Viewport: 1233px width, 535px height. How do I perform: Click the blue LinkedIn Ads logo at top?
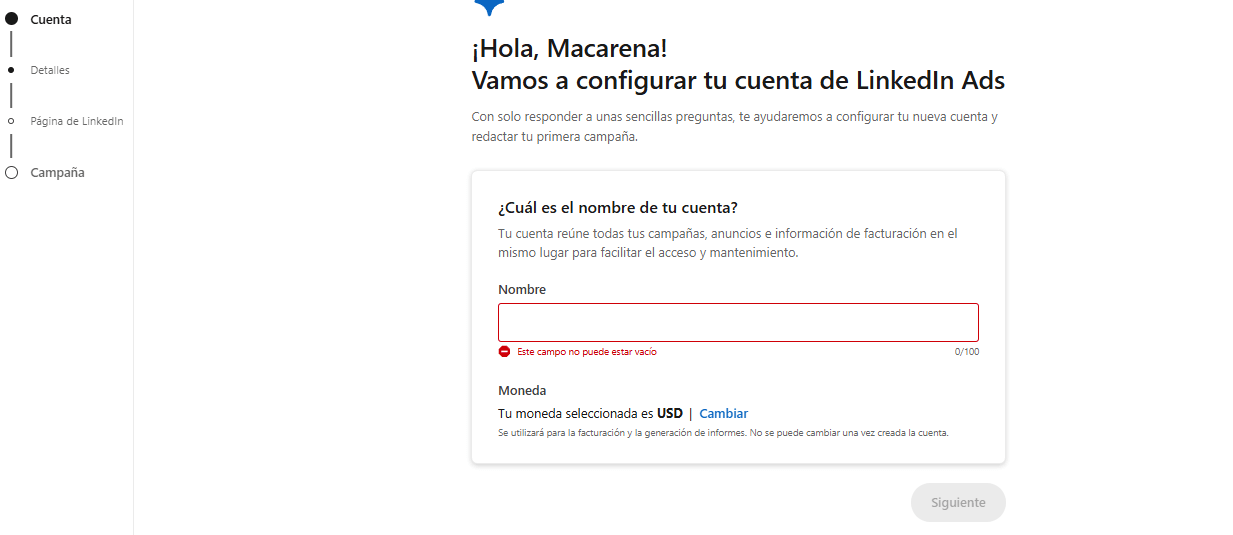pyautogui.click(x=489, y=7)
